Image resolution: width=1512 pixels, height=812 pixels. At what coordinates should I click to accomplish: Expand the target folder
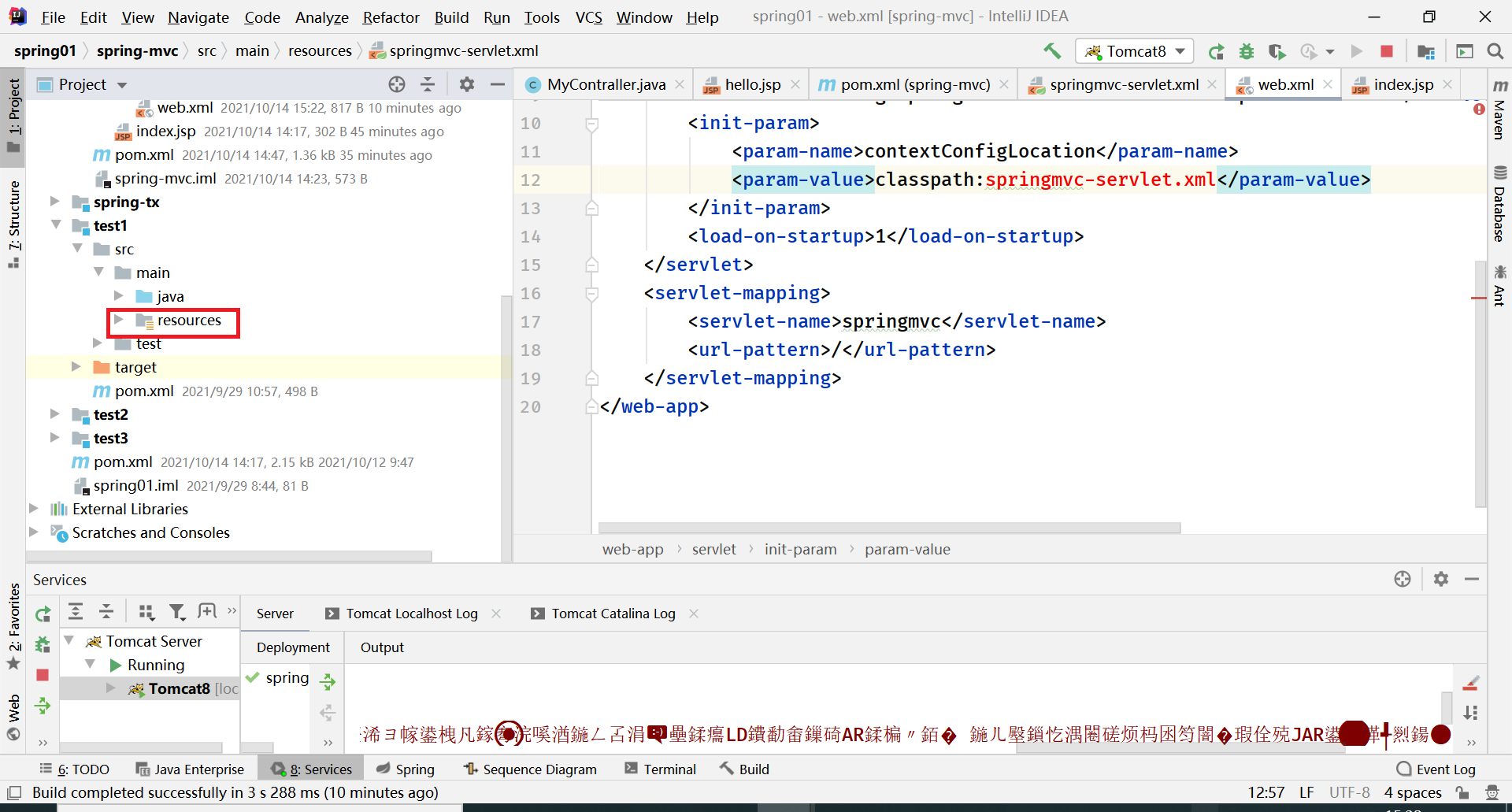(x=76, y=367)
